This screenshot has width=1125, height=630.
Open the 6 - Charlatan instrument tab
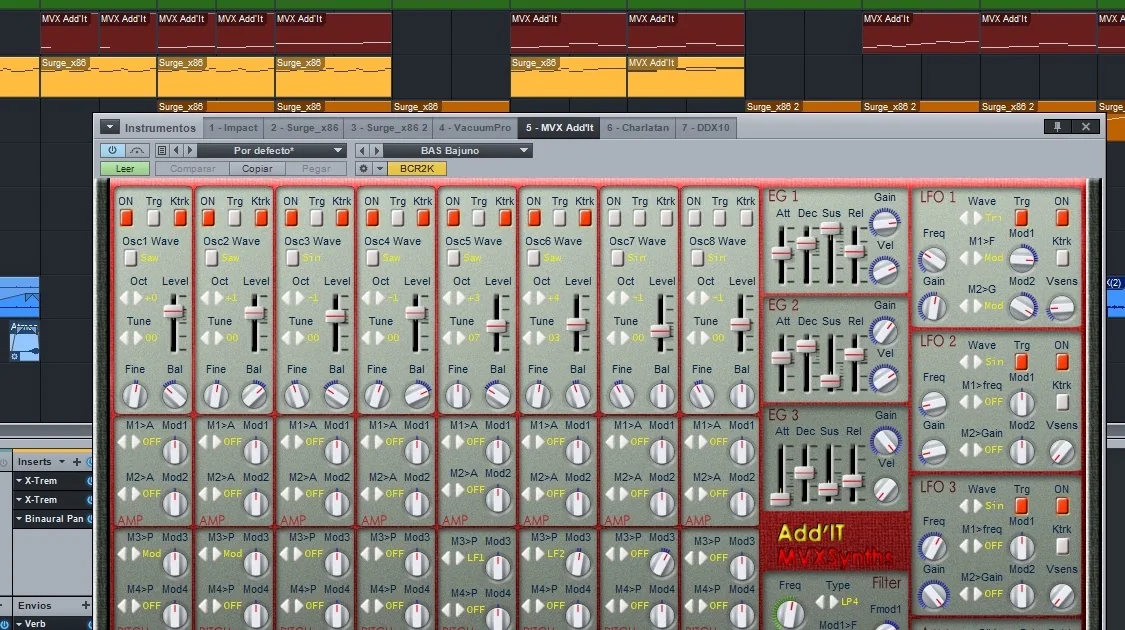tap(638, 128)
